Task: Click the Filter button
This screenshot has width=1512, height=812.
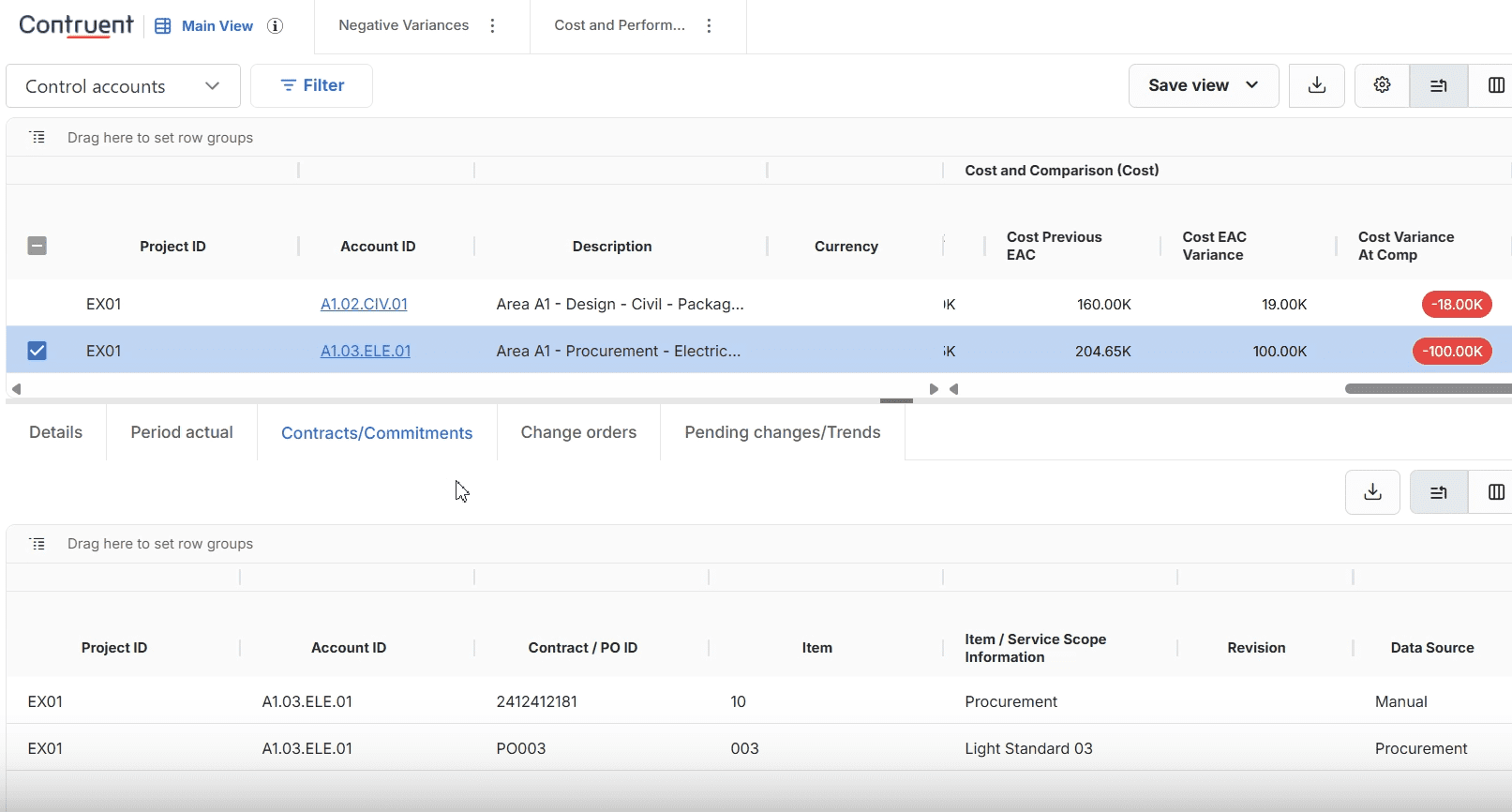Action: click(312, 85)
